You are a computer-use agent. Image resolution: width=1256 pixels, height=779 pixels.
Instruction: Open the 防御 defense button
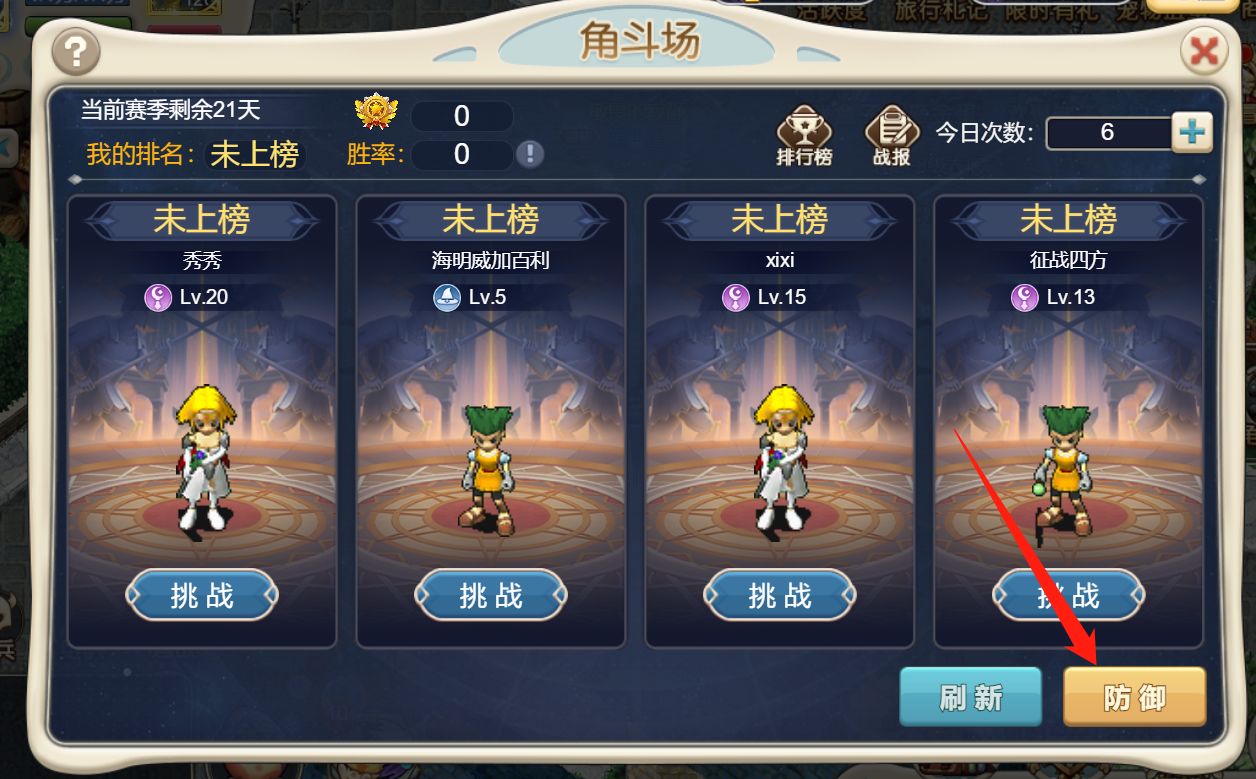click(x=1135, y=697)
